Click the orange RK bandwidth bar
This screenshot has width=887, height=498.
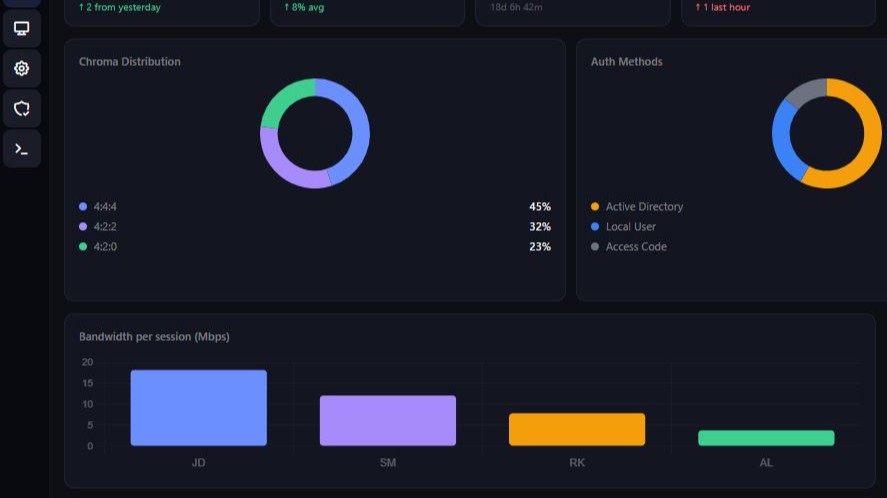(x=577, y=429)
